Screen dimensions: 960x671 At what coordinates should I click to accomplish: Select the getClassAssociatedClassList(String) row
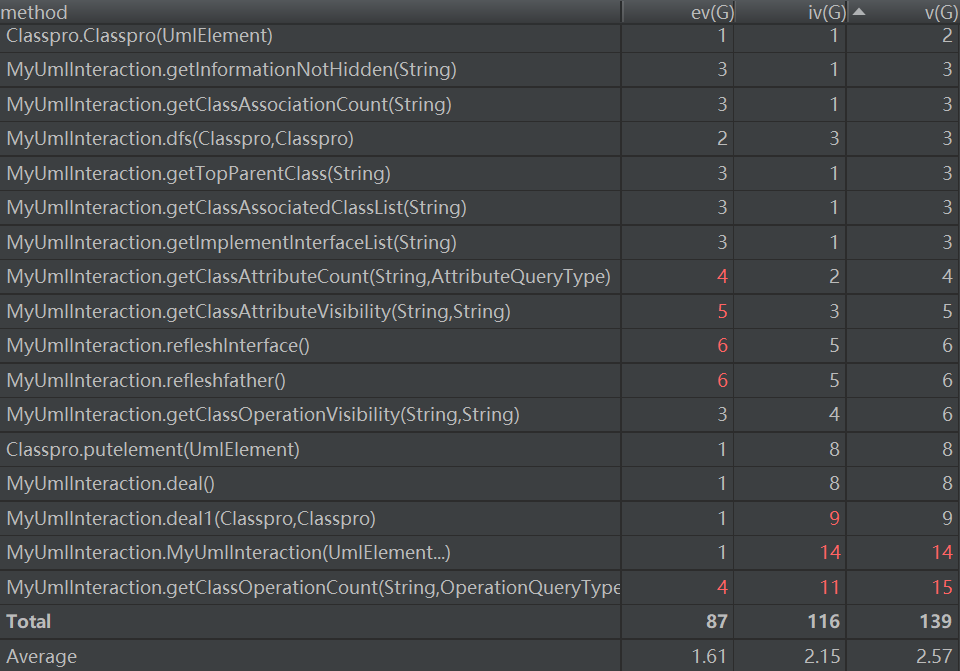point(236,208)
